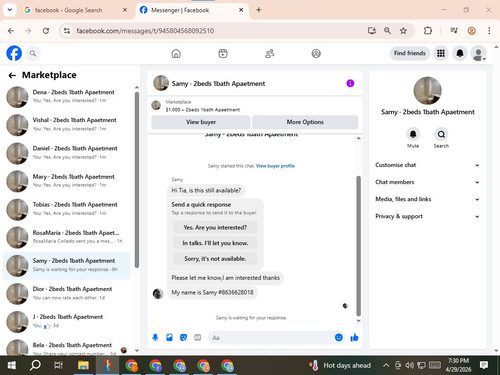This screenshot has width=500, height=375.
Task: Open the emoji picker in message box
Action: coord(339,337)
